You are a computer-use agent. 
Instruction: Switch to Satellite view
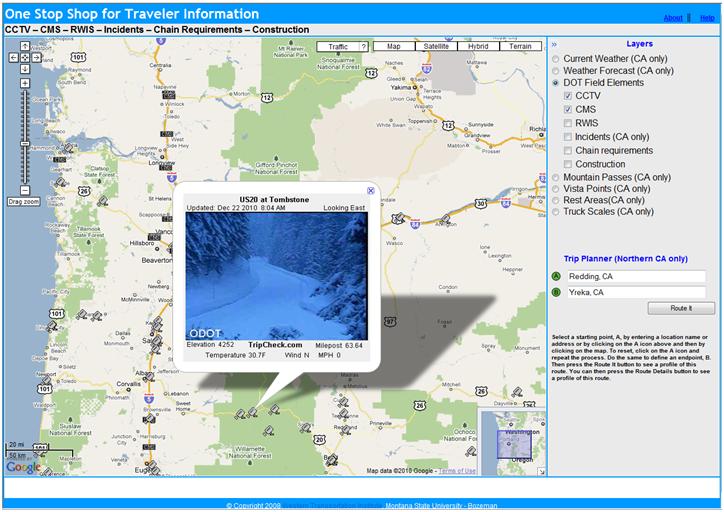[436, 46]
